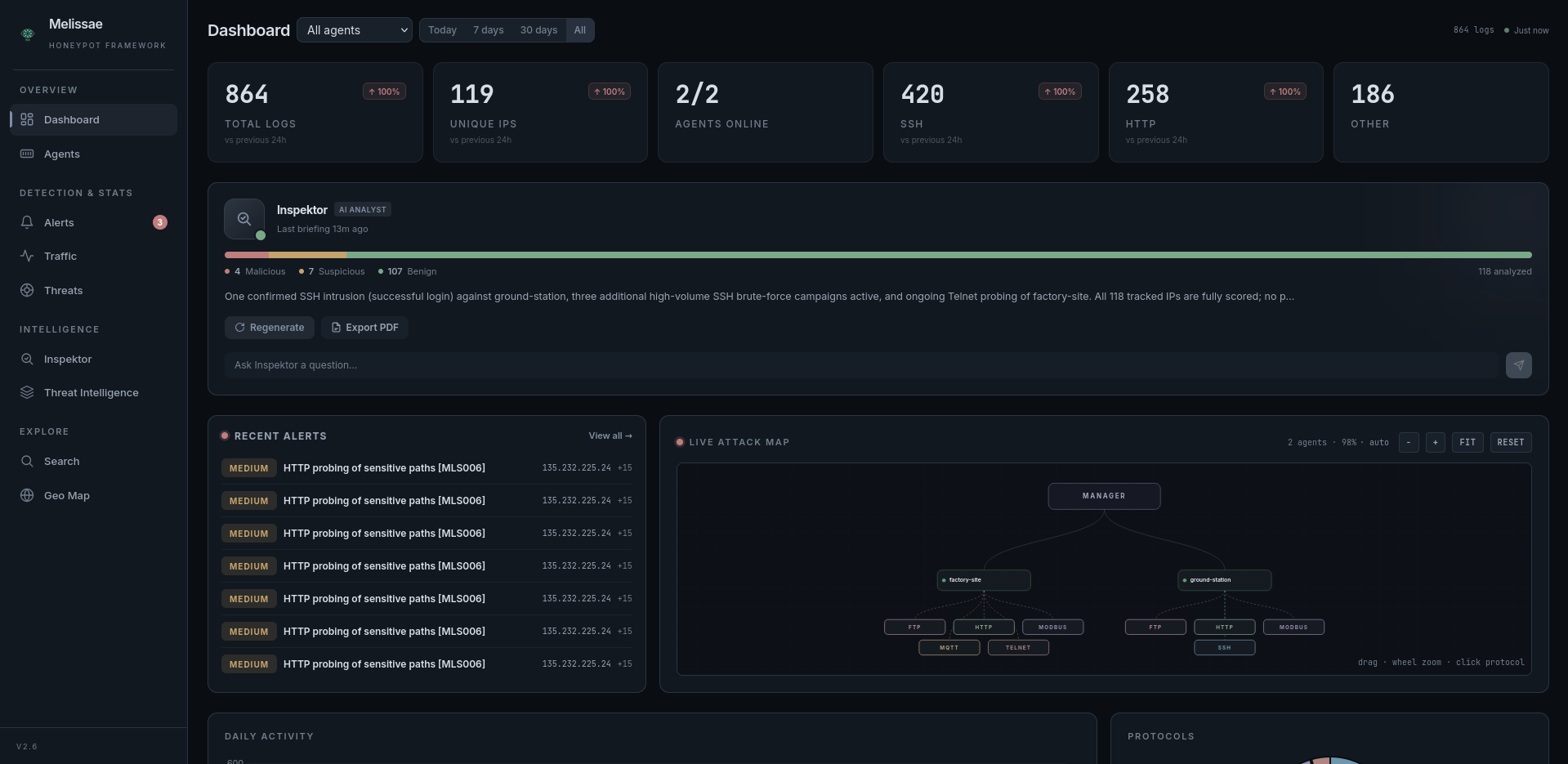Open the Dashboard menu item
The image size is (1568, 764).
[93, 119]
